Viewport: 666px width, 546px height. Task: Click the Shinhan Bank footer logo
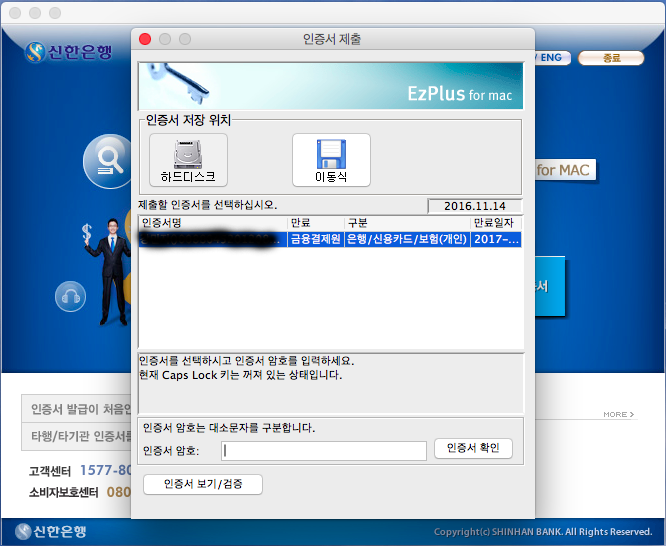coord(51,531)
